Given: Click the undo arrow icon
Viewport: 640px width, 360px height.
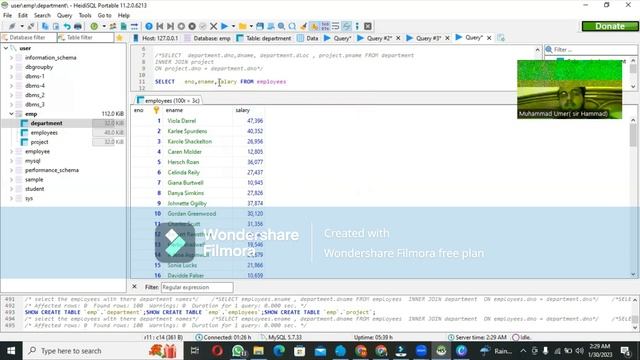Looking at the screenshot, I should (x=67, y=26).
